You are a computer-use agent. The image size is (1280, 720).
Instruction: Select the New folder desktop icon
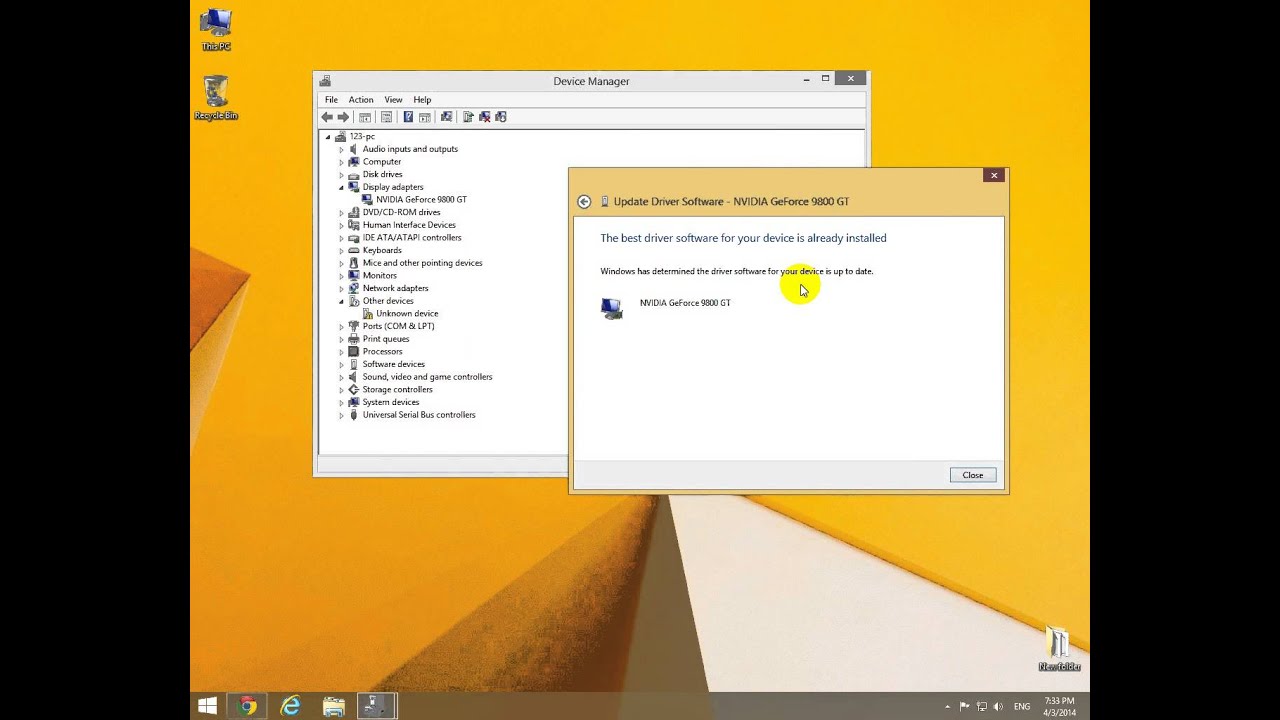point(1059,648)
